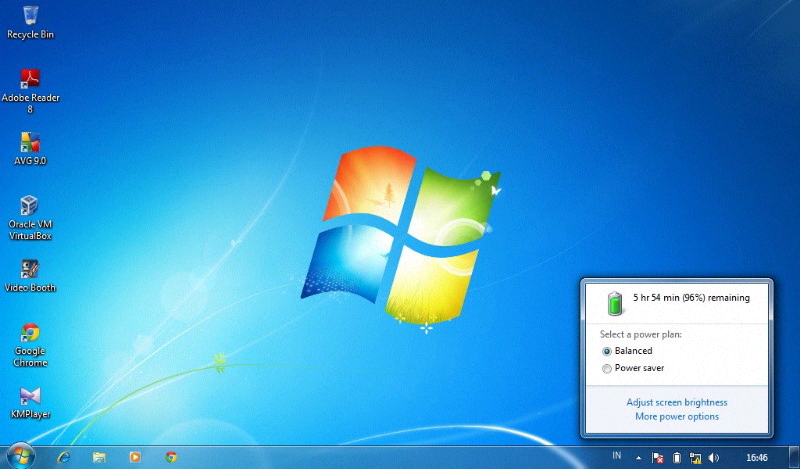Select the Google Chrome desktop shortcut
Screen dimensions: 800x469
[x=30, y=345]
